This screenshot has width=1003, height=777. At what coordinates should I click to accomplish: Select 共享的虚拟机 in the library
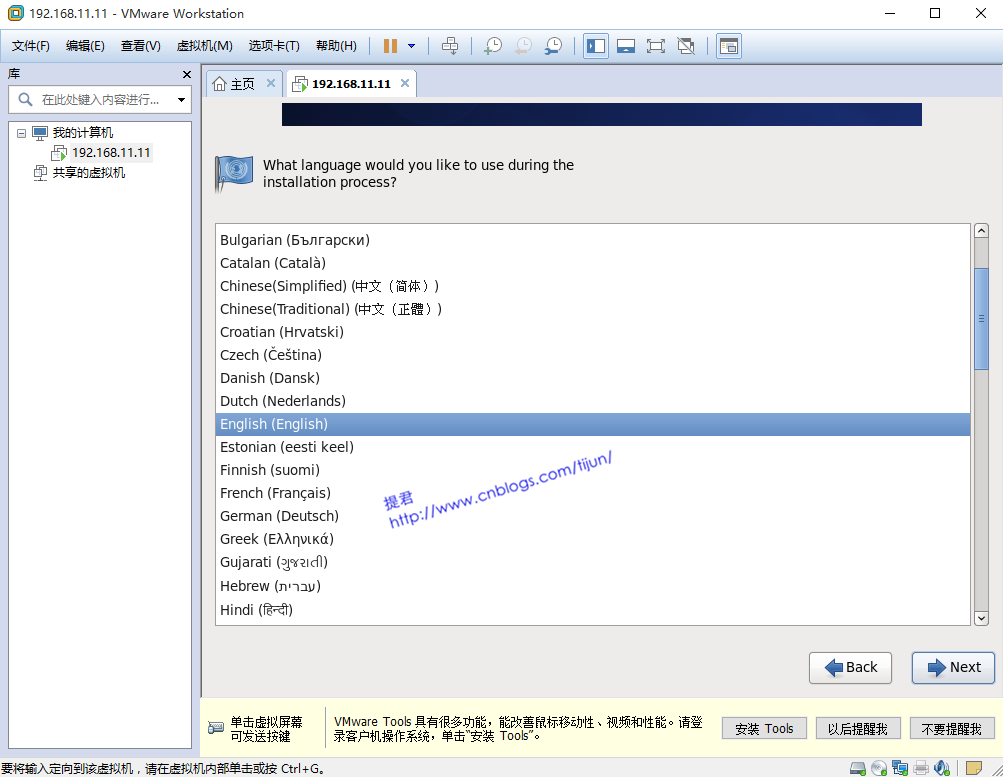coord(88,173)
